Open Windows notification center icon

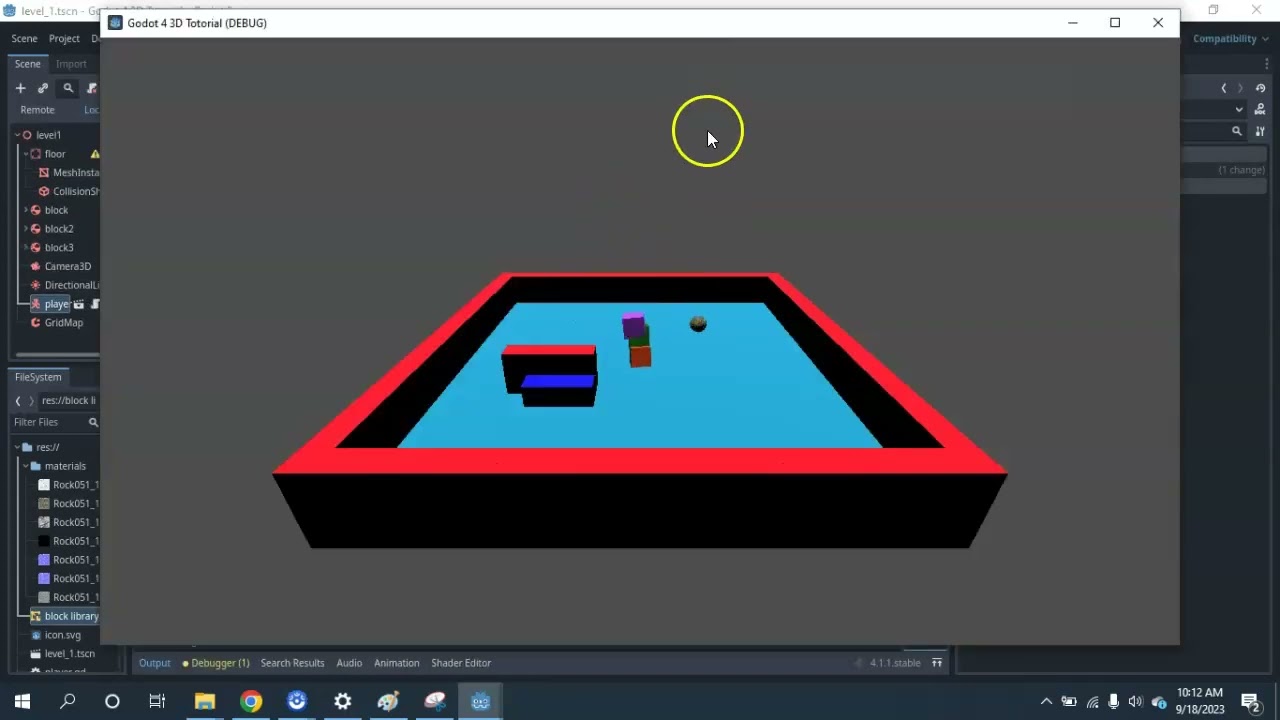click(1250, 701)
